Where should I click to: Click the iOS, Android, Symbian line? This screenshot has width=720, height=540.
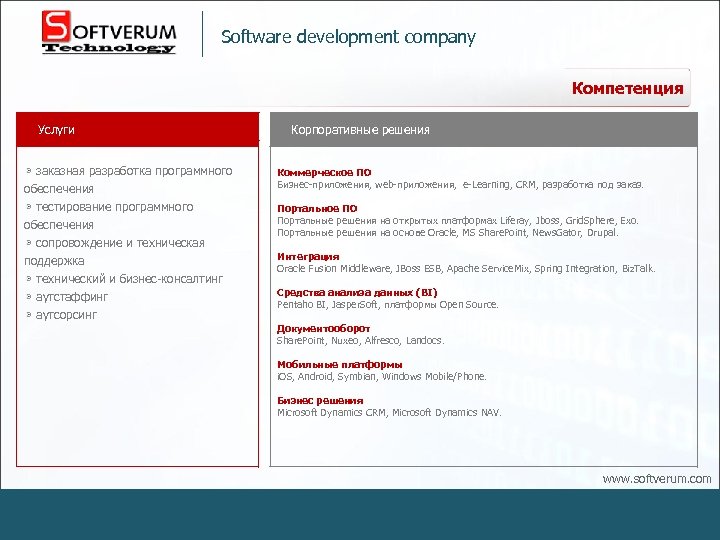pyautogui.click(x=382, y=377)
